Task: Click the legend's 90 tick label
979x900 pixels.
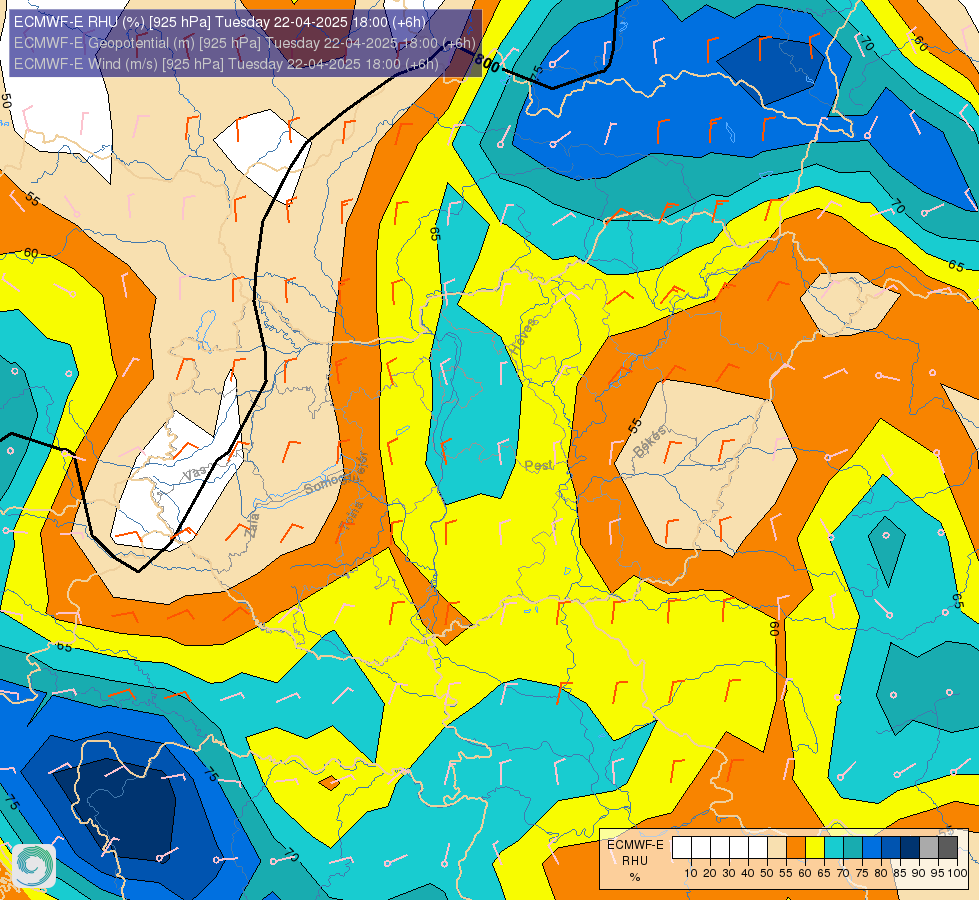Action: coord(919,873)
